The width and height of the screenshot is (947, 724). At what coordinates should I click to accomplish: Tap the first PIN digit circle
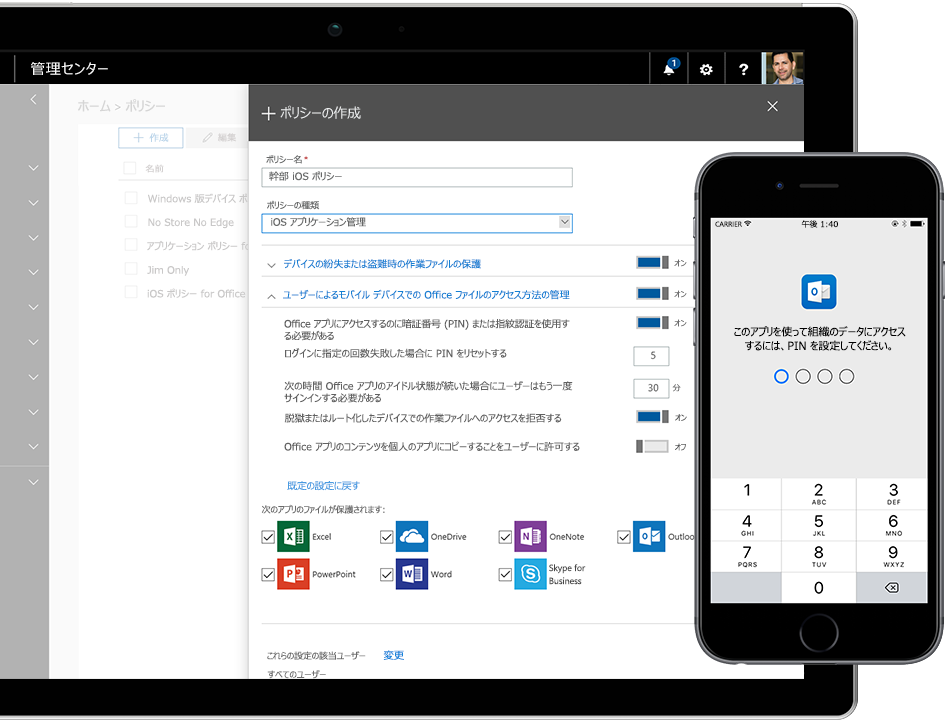(781, 377)
